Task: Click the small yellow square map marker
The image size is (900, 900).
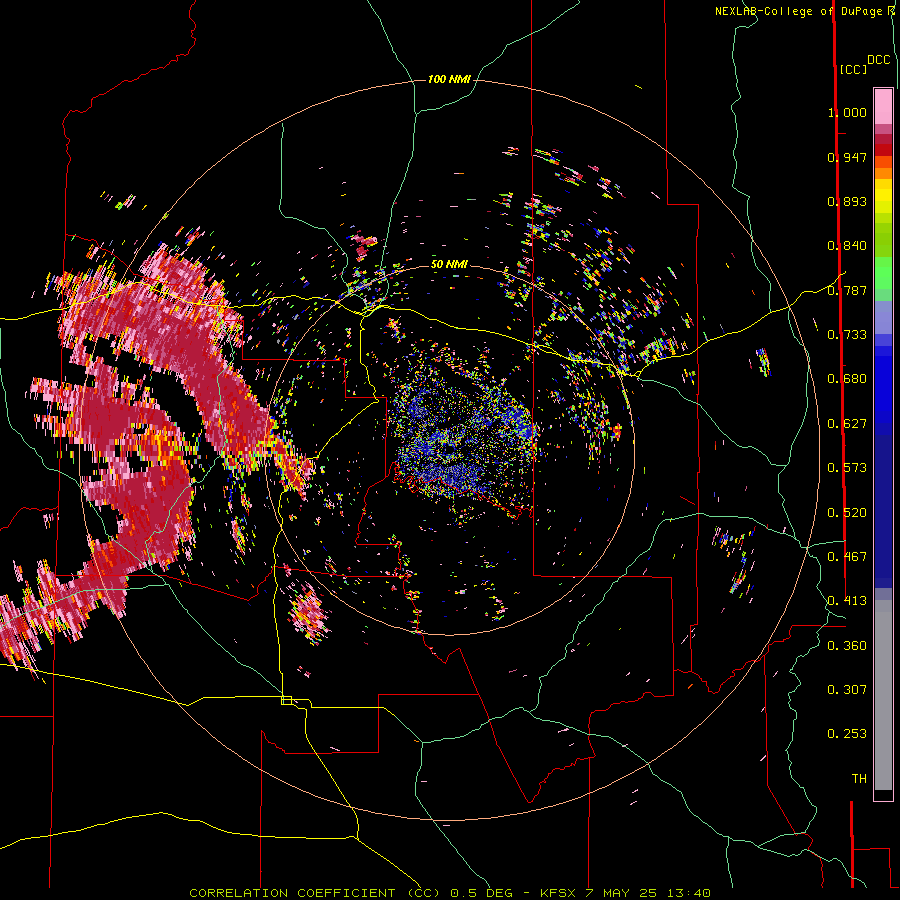Action: (286, 700)
